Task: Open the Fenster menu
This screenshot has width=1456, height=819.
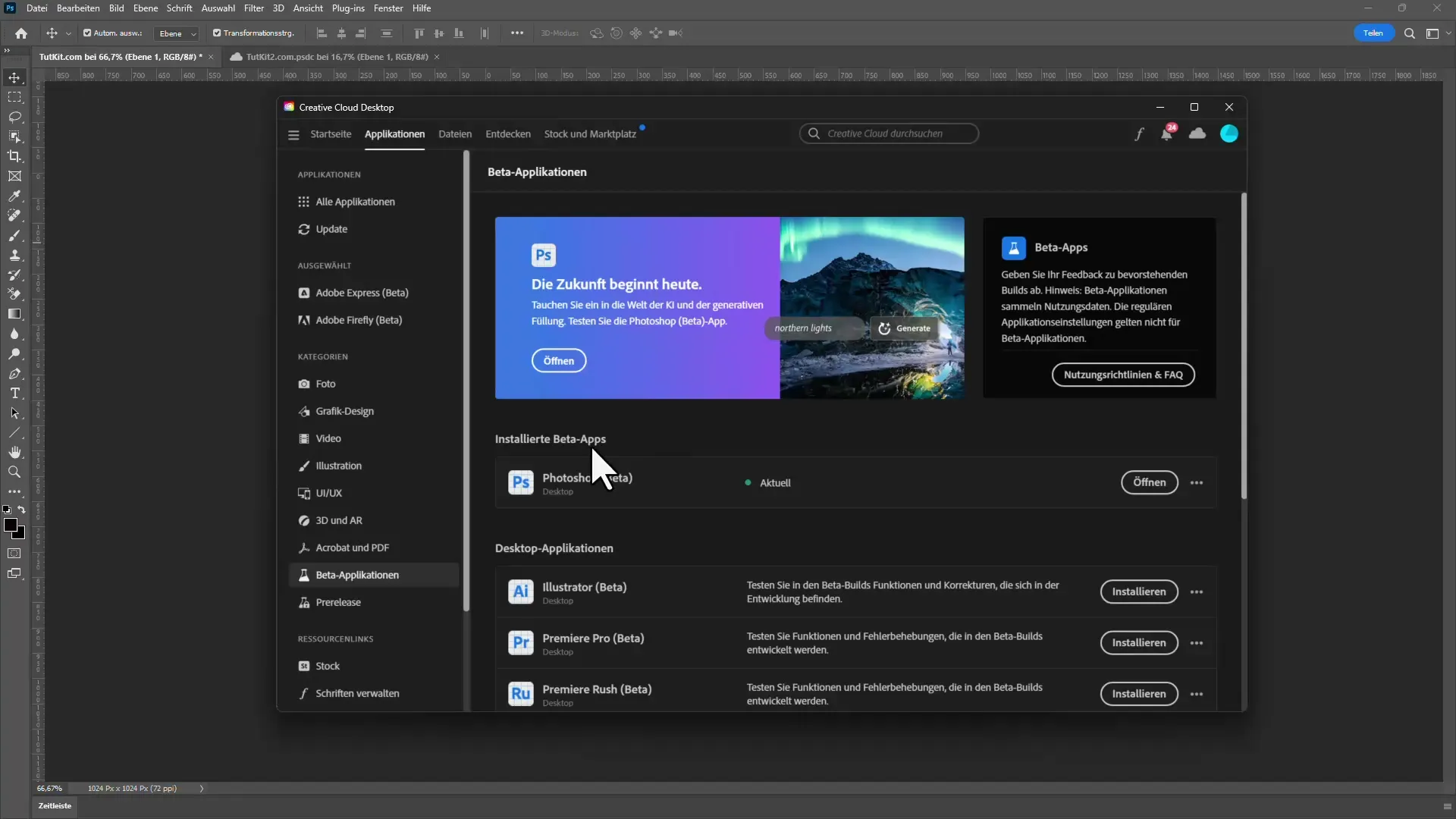Action: tap(388, 8)
